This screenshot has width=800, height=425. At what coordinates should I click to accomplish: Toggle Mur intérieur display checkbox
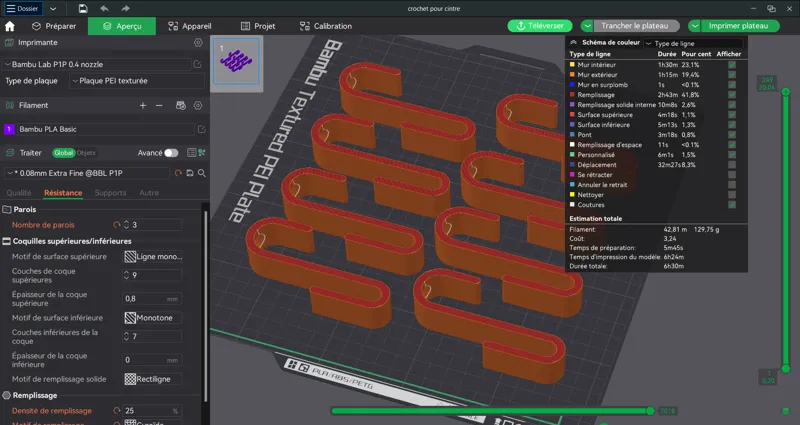click(x=732, y=65)
